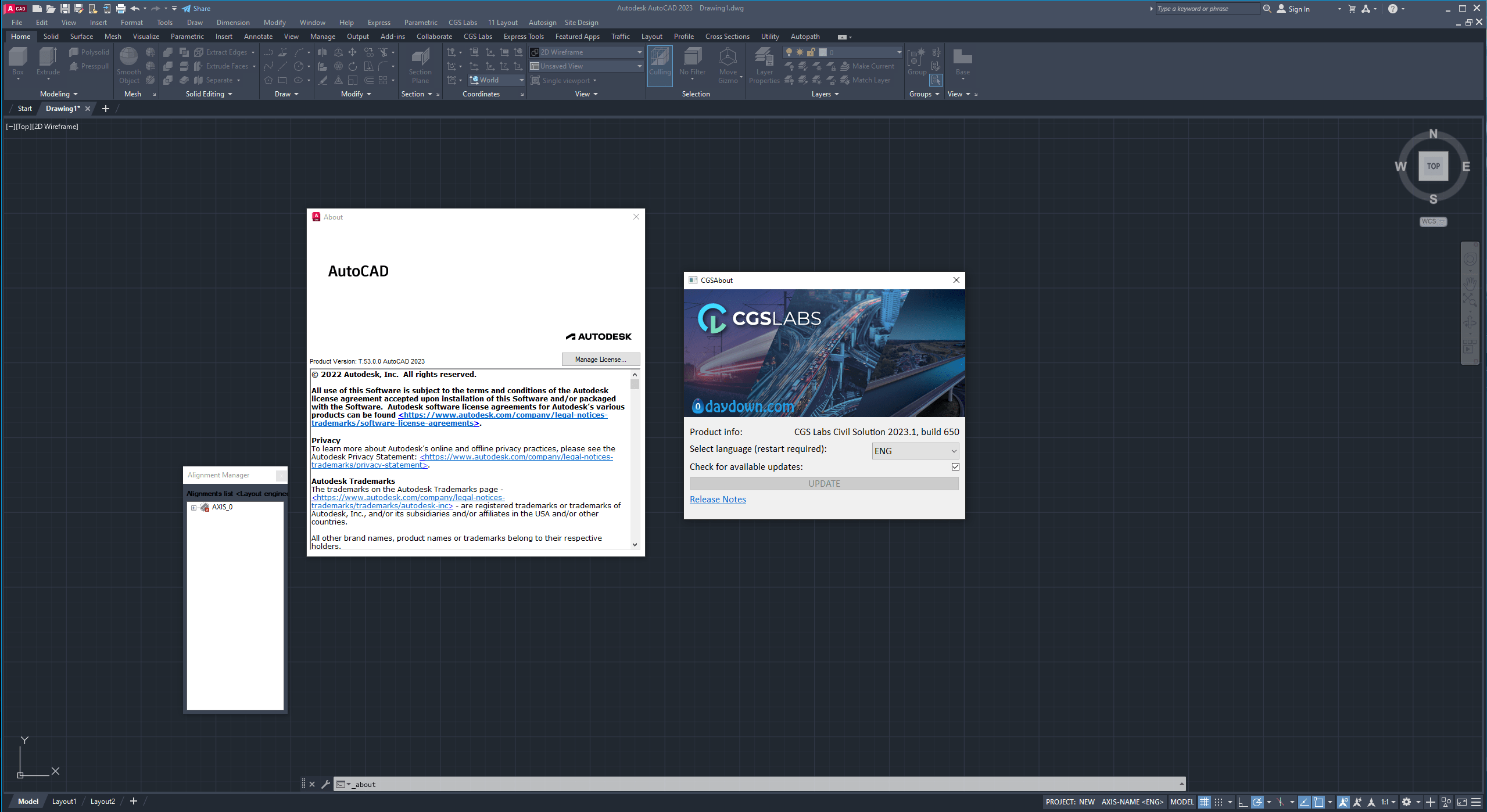1487x812 pixels.
Task: Toggle snap mode dots in status bar
Action: pyautogui.click(x=1219, y=802)
